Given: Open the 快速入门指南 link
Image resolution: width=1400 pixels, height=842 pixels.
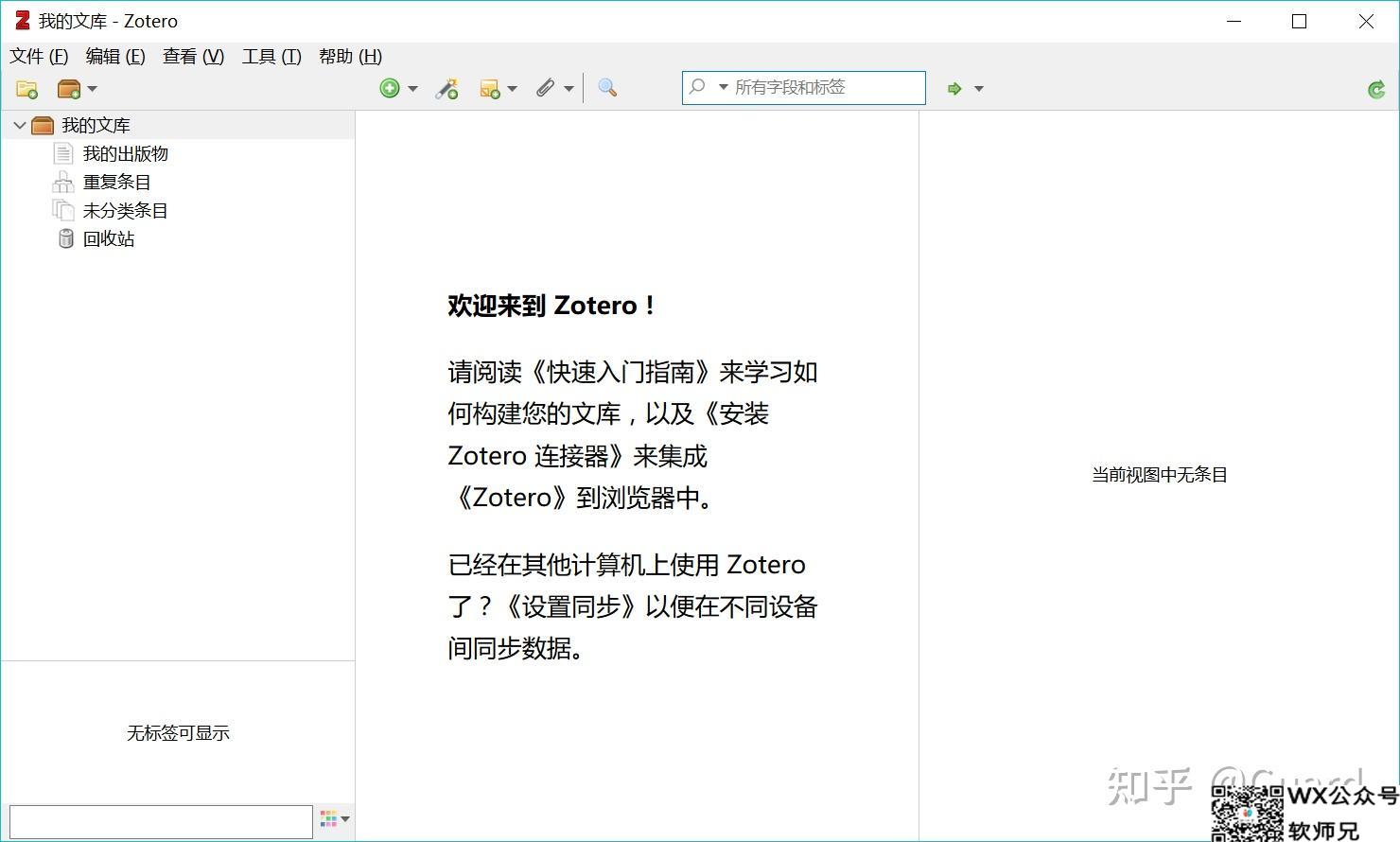Looking at the screenshot, I should [x=621, y=372].
